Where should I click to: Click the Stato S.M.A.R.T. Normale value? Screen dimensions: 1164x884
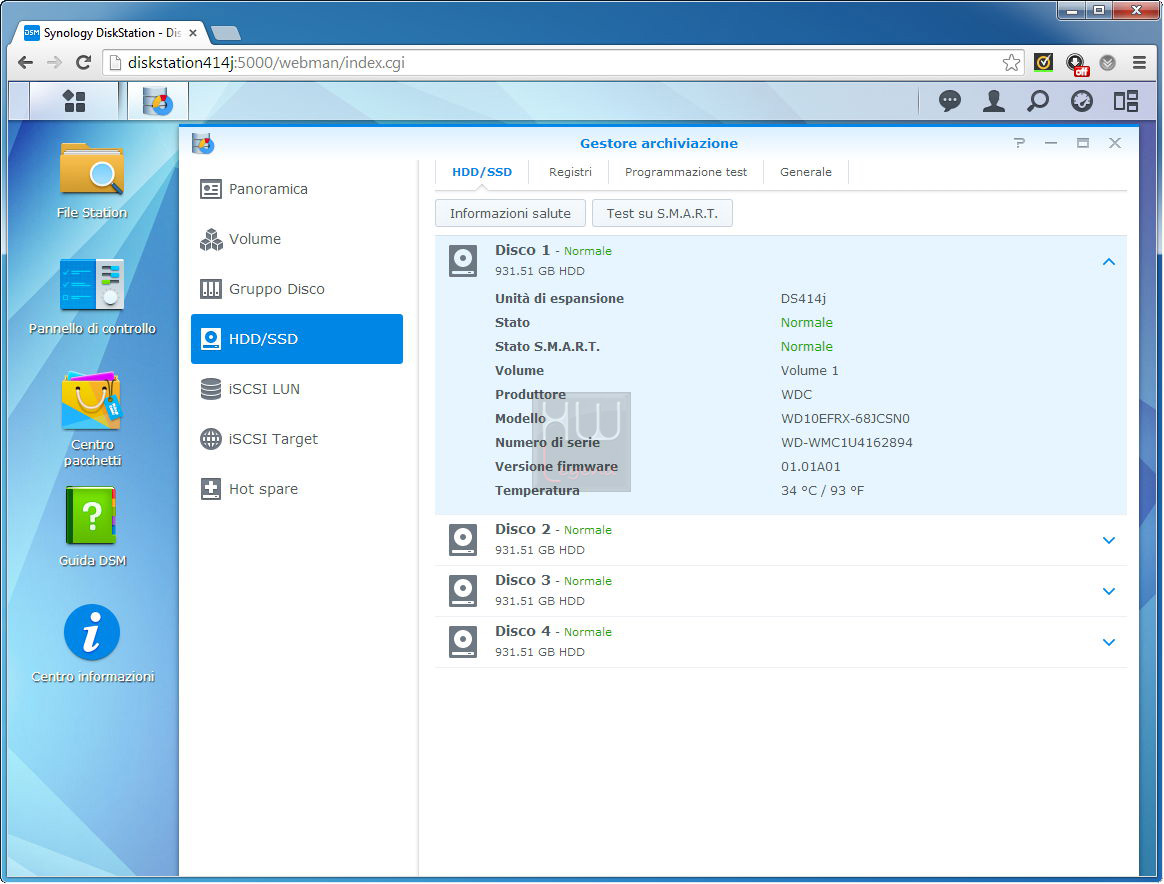pyautogui.click(x=806, y=347)
